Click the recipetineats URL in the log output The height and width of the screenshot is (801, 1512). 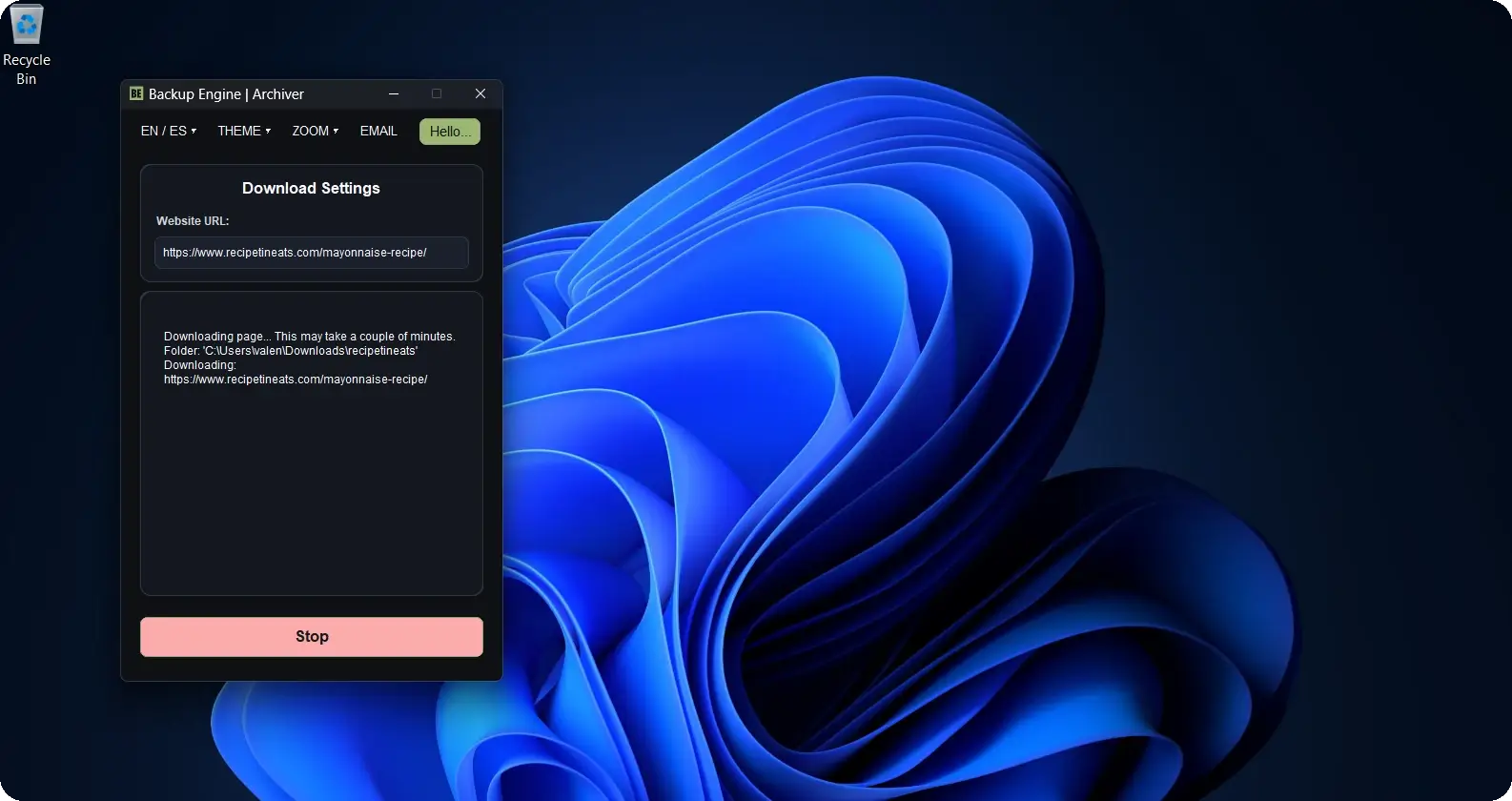click(x=296, y=380)
